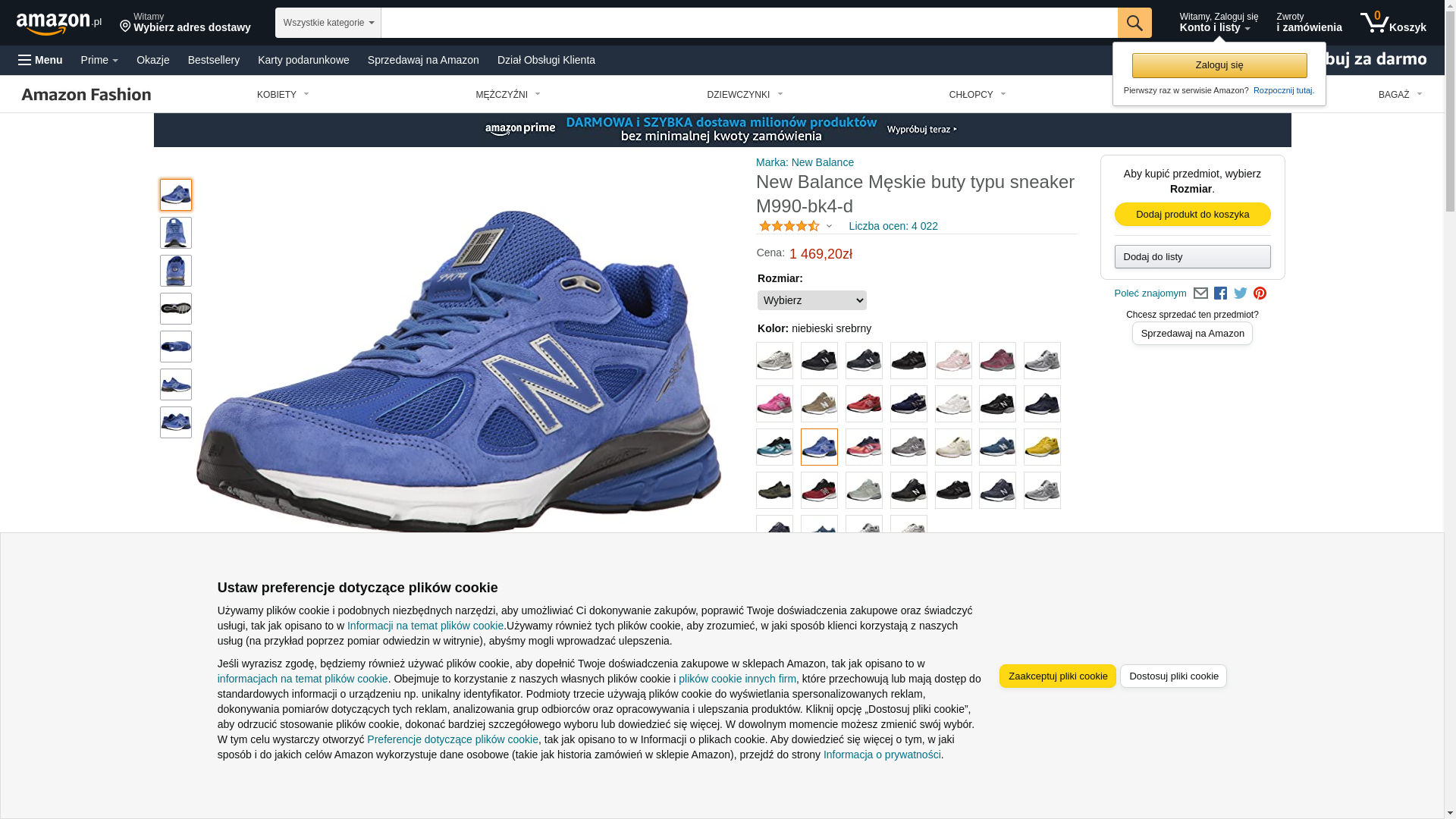Share the product via the email envelope icon
The width and height of the screenshot is (1456, 819).
point(1200,293)
